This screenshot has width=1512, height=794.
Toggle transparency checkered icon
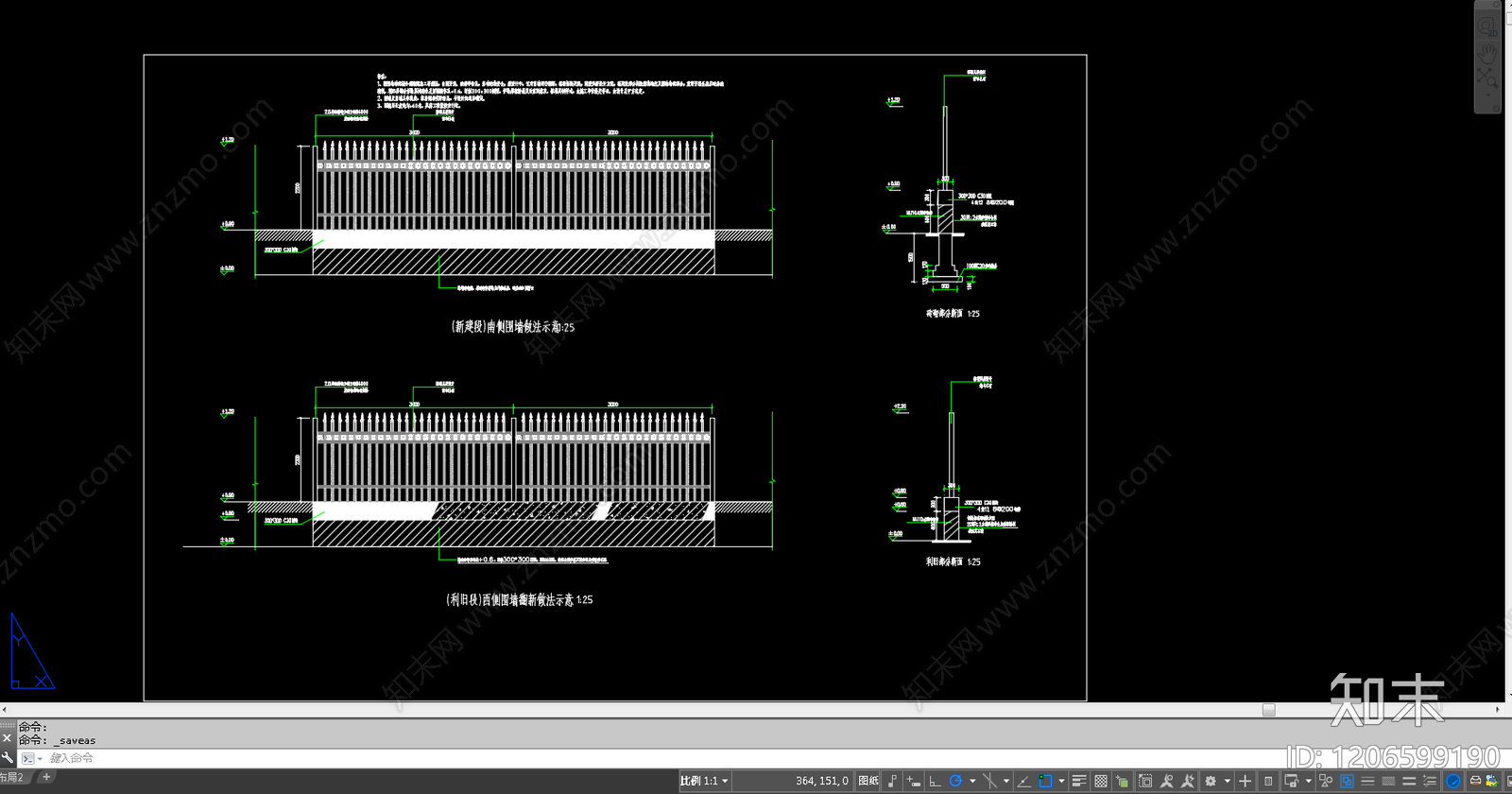pos(1101,781)
